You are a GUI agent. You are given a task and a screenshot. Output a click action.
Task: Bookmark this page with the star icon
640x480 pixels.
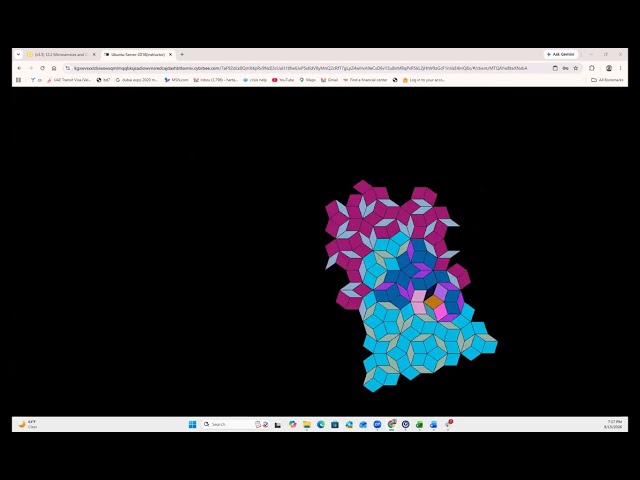pos(576,68)
